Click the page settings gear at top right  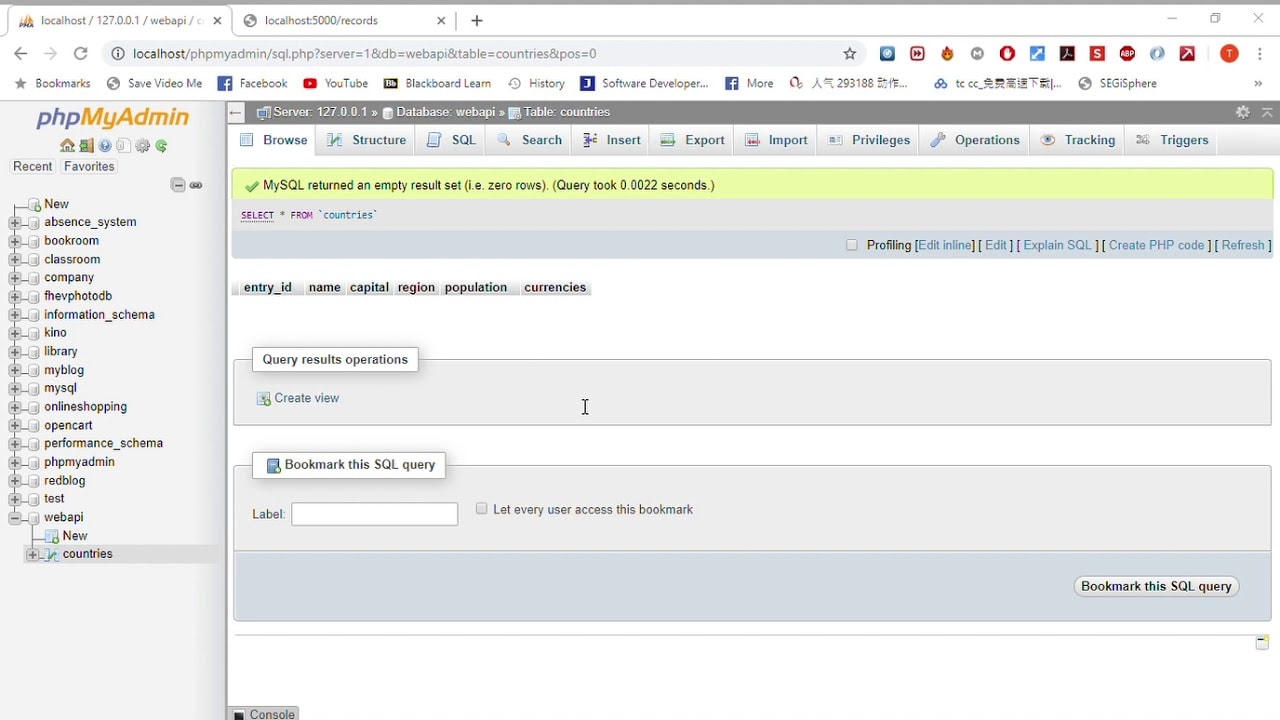(x=1242, y=112)
